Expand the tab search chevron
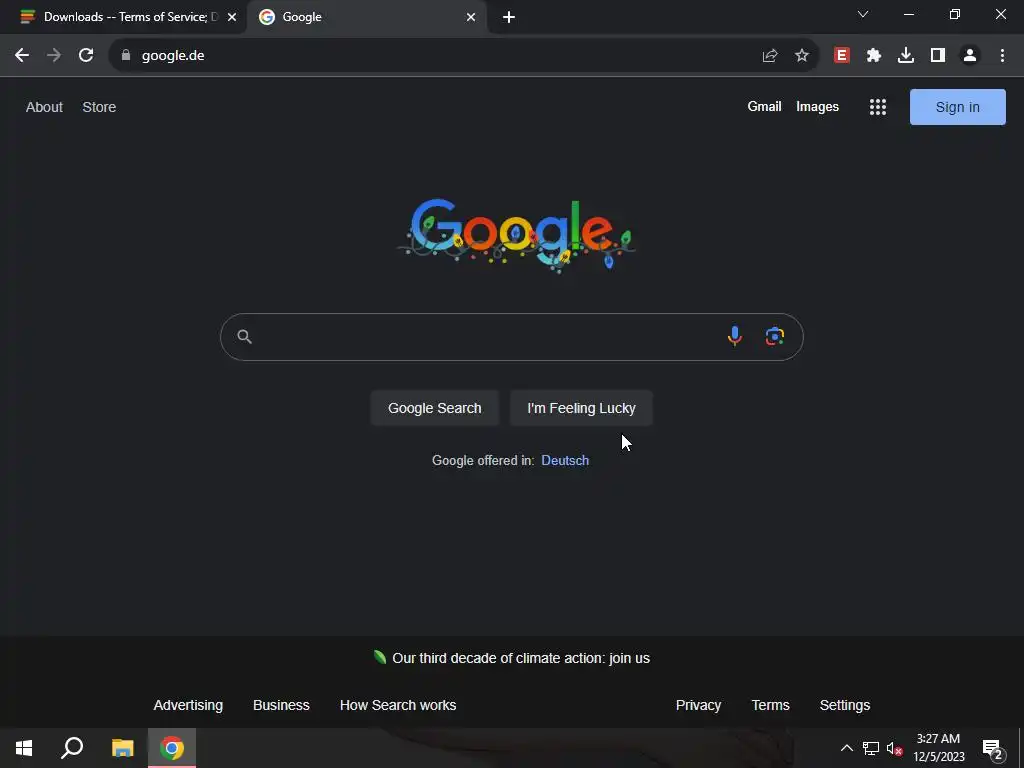The width and height of the screenshot is (1024, 768). click(863, 14)
